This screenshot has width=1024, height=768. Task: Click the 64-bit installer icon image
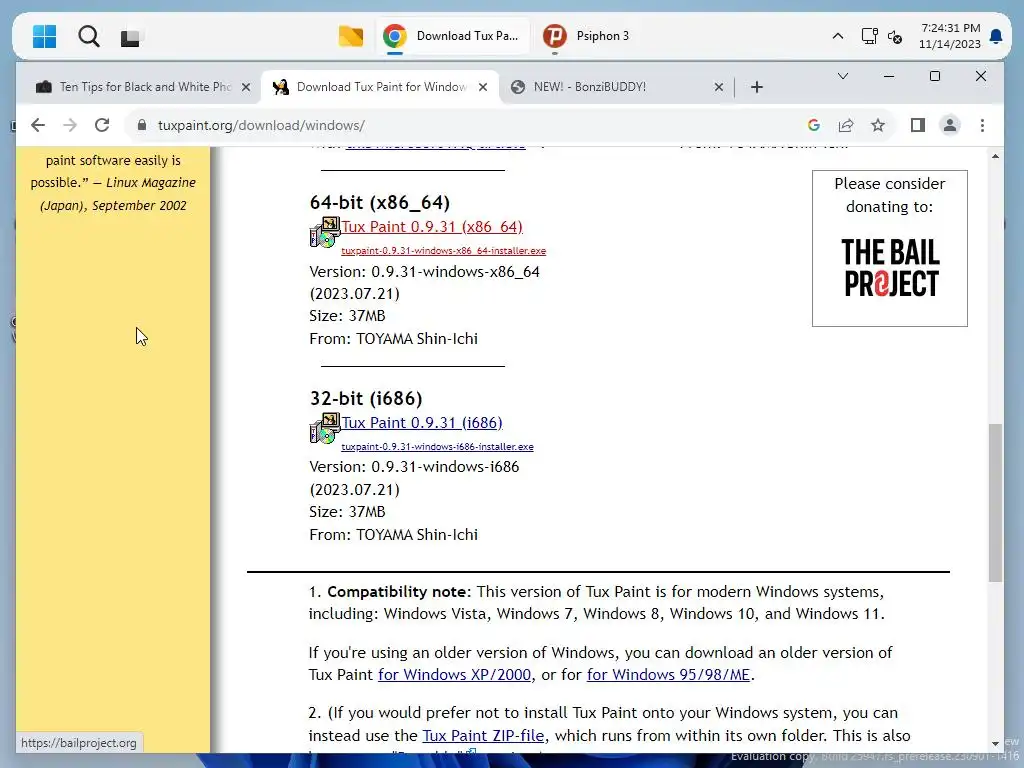pos(325,232)
